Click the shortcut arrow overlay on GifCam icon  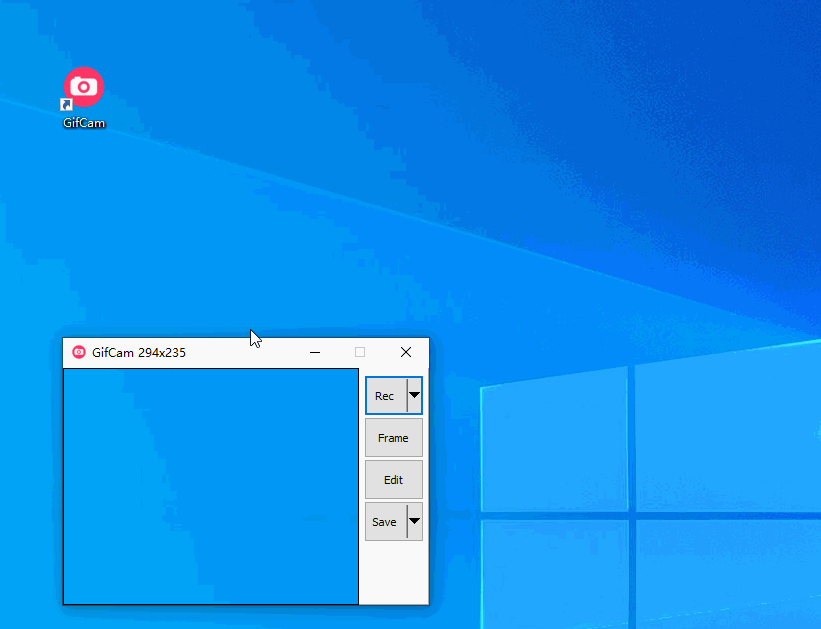[67, 105]
